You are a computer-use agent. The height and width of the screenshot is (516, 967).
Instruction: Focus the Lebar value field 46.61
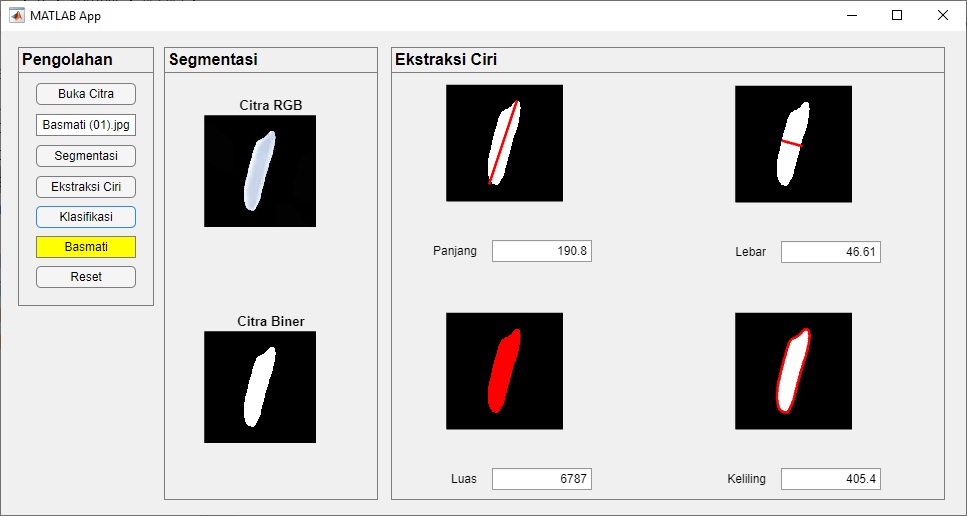pos(830,252)
